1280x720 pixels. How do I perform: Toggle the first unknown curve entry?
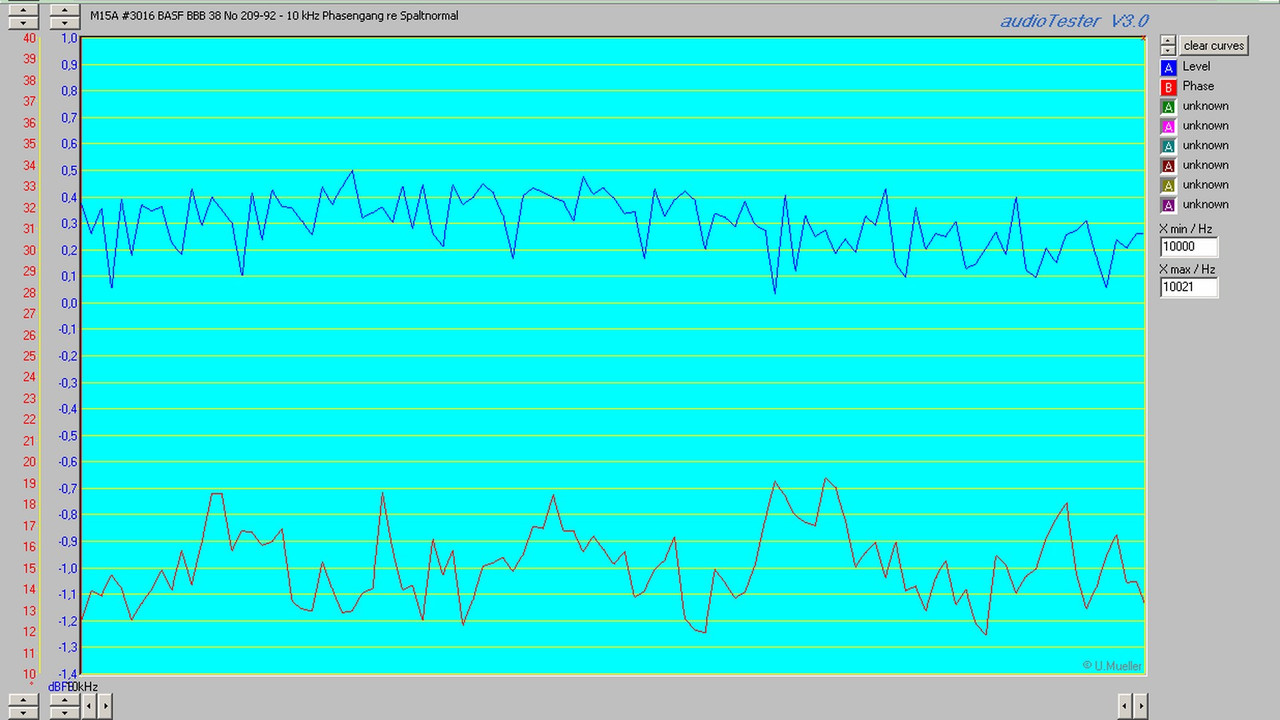(x=1205, y=106)
